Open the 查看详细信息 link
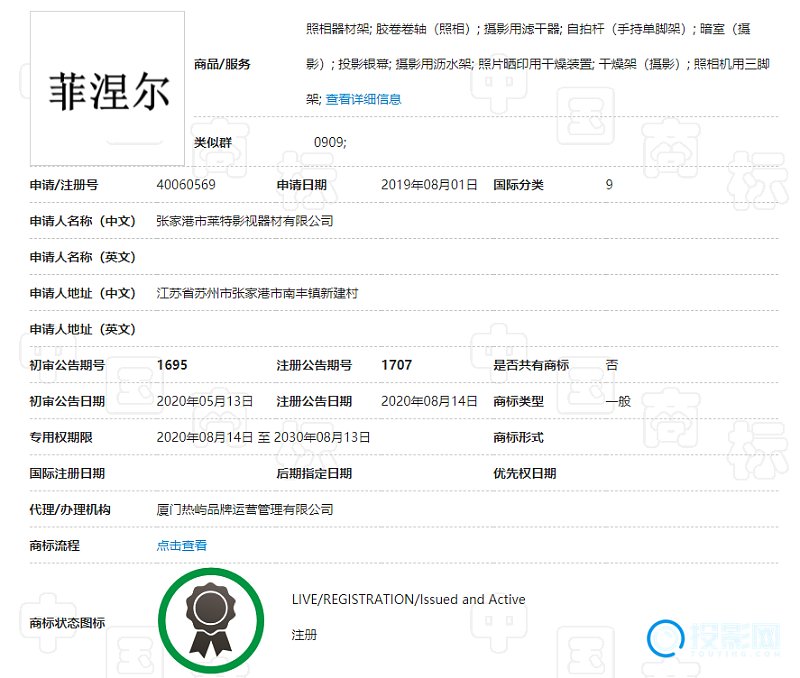800x678 pixels. [363, 99]
